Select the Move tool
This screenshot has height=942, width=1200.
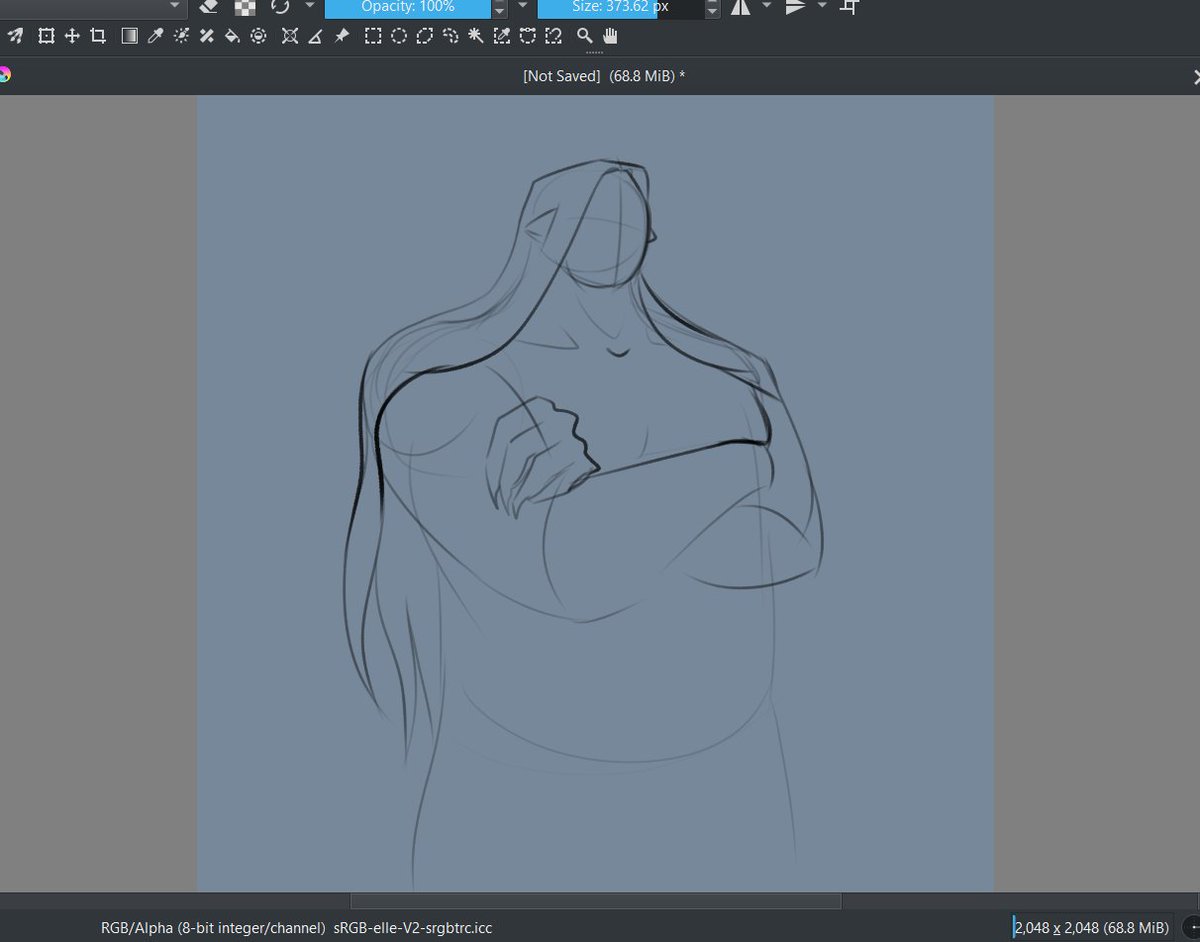[72, 36]
